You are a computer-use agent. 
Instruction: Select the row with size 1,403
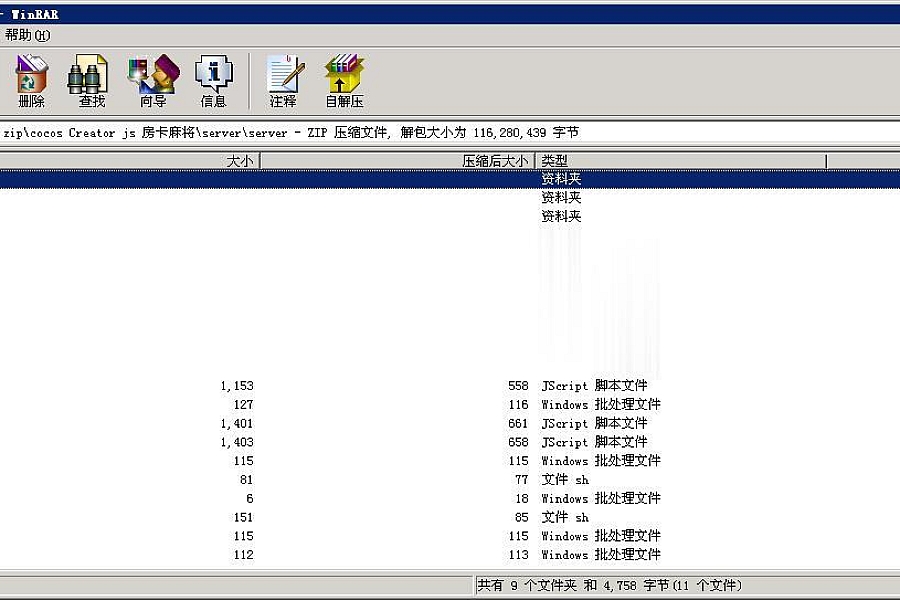coord(450,442)
